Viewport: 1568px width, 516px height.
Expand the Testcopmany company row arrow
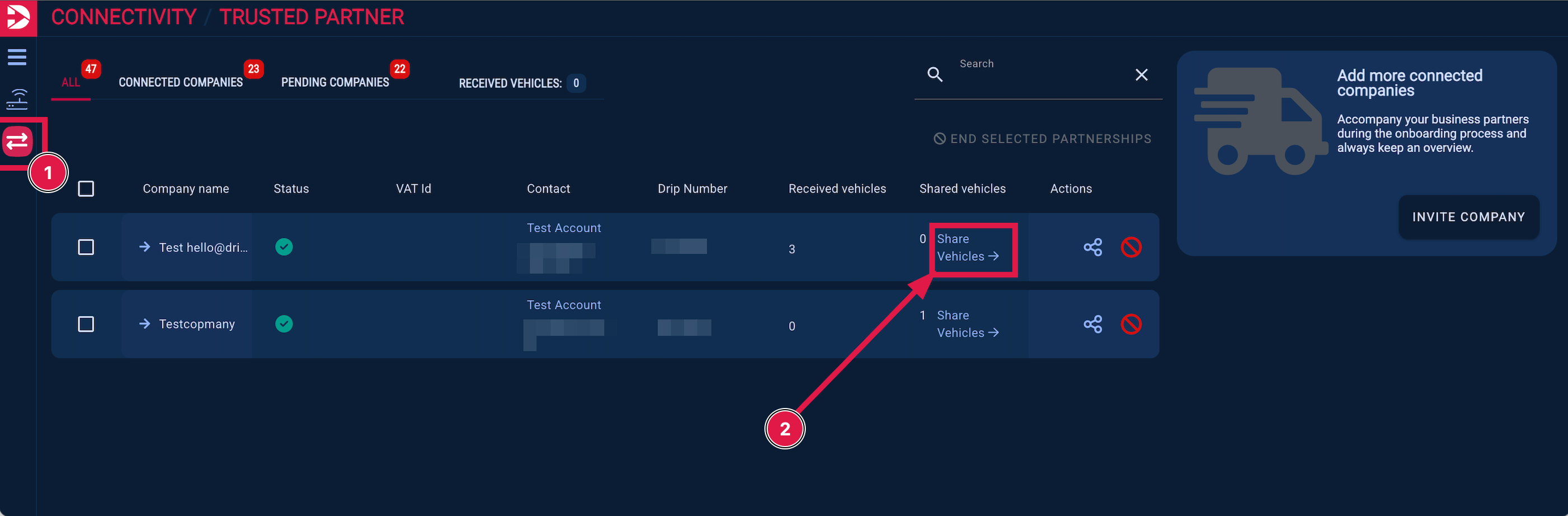coord(144,323)
